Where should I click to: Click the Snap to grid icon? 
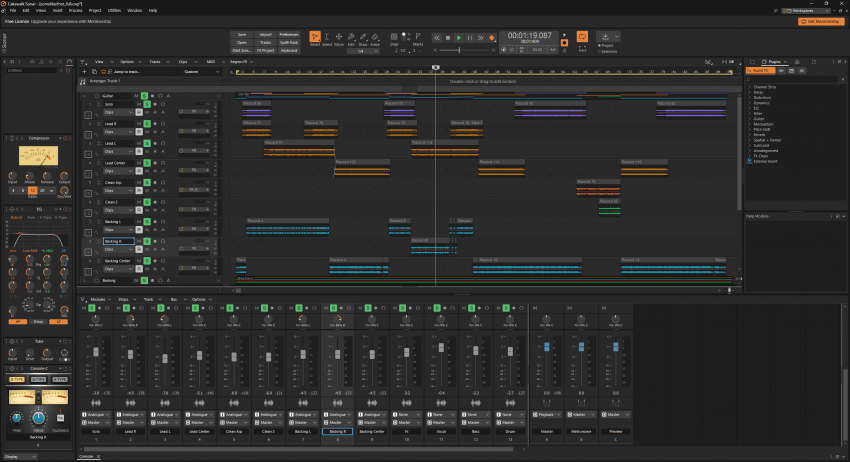click(393, 35)
